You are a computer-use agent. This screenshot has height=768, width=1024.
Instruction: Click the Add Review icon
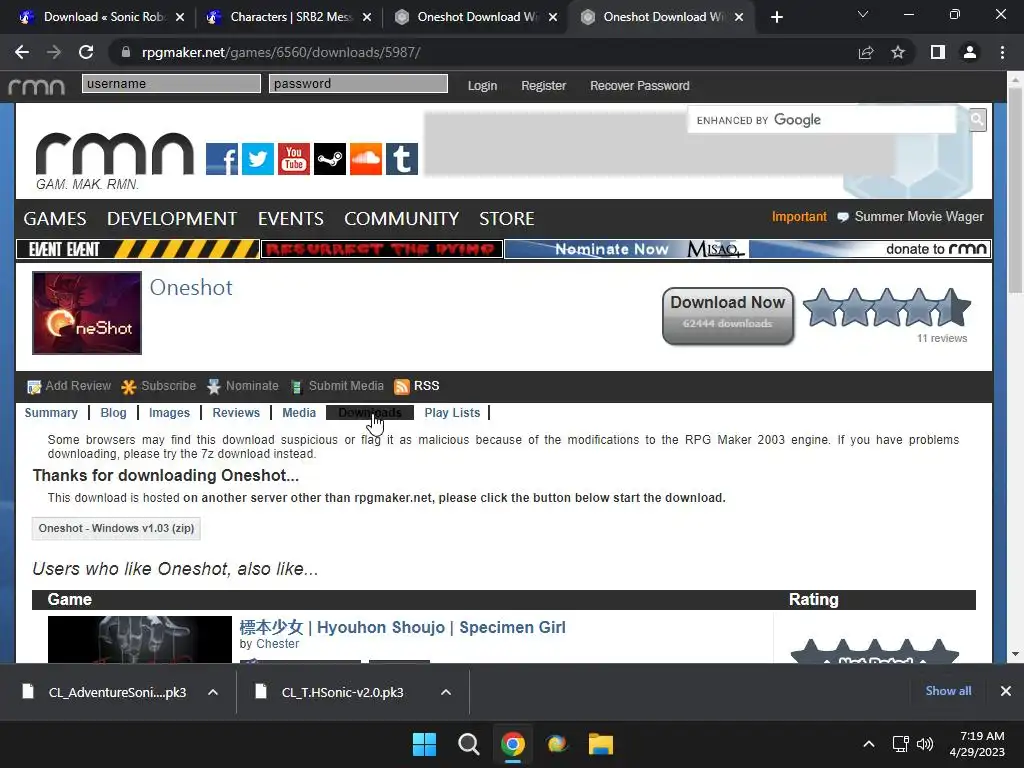pyautogui.click(x=34, y=387)
